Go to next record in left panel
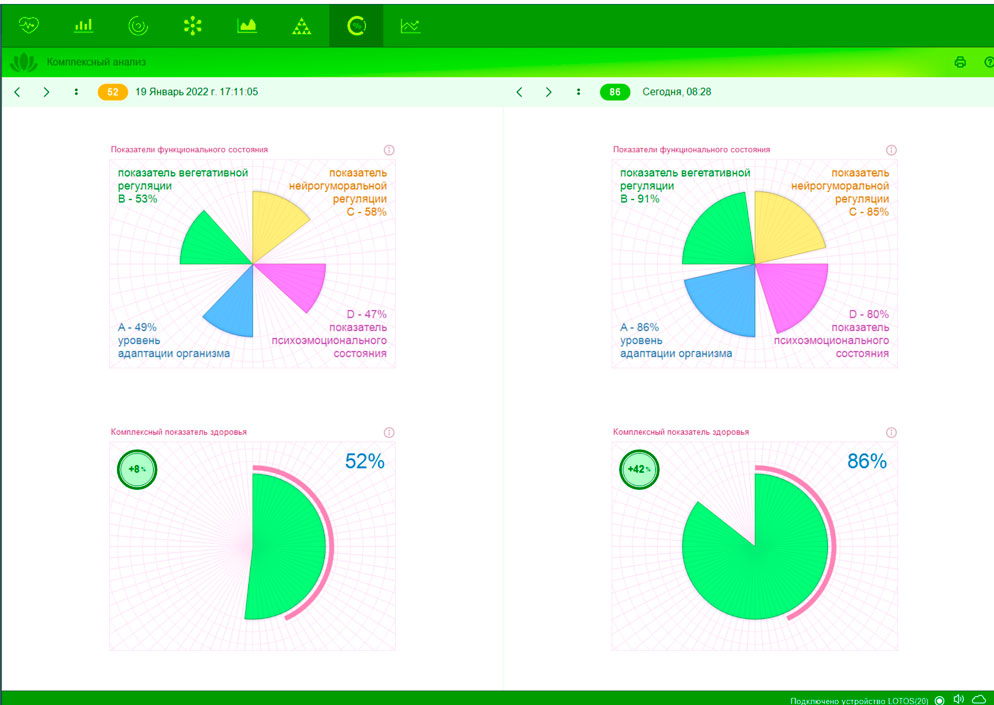Screen dimensions: 994x705 tap(46, 92)
